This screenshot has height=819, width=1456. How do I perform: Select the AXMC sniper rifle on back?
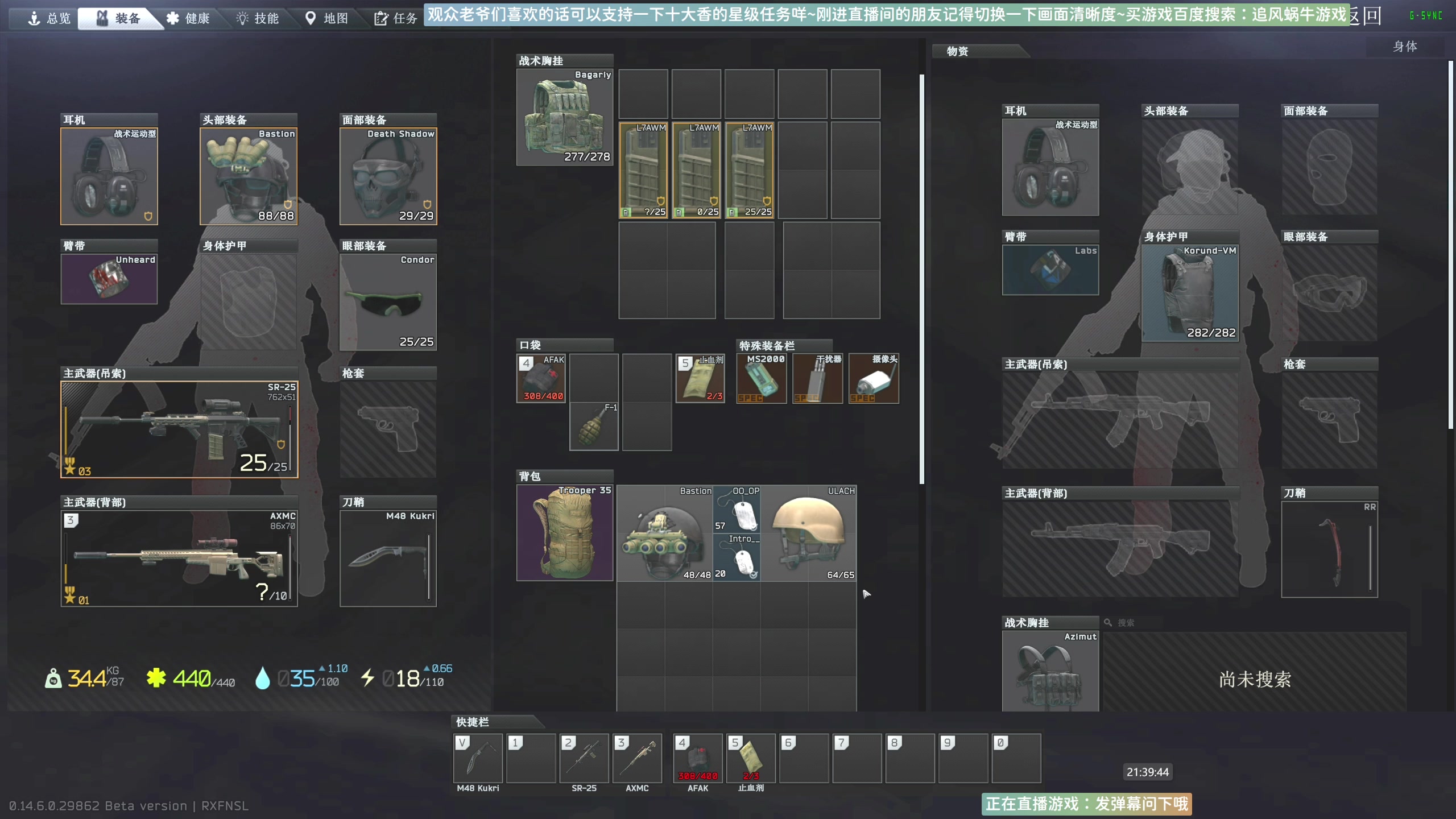179,558
